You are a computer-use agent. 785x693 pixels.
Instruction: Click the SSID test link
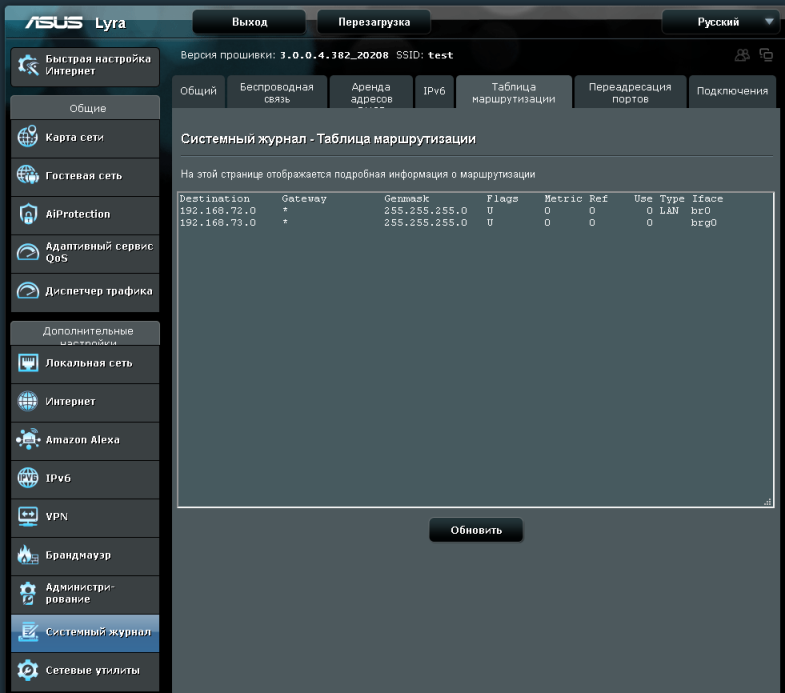tap(441, 55)
